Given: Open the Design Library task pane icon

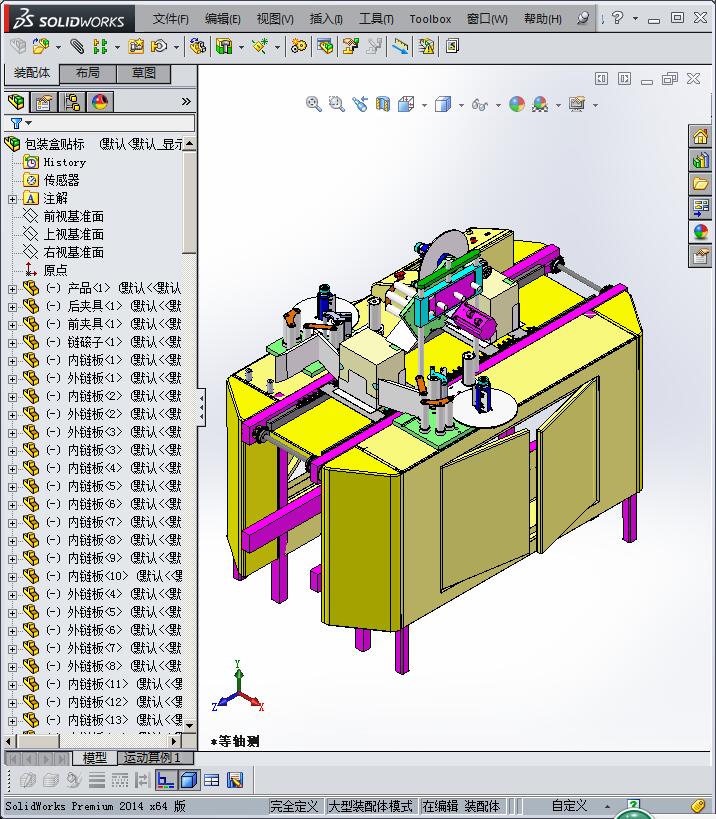Looking at the screenshot, I should point(700,160).
